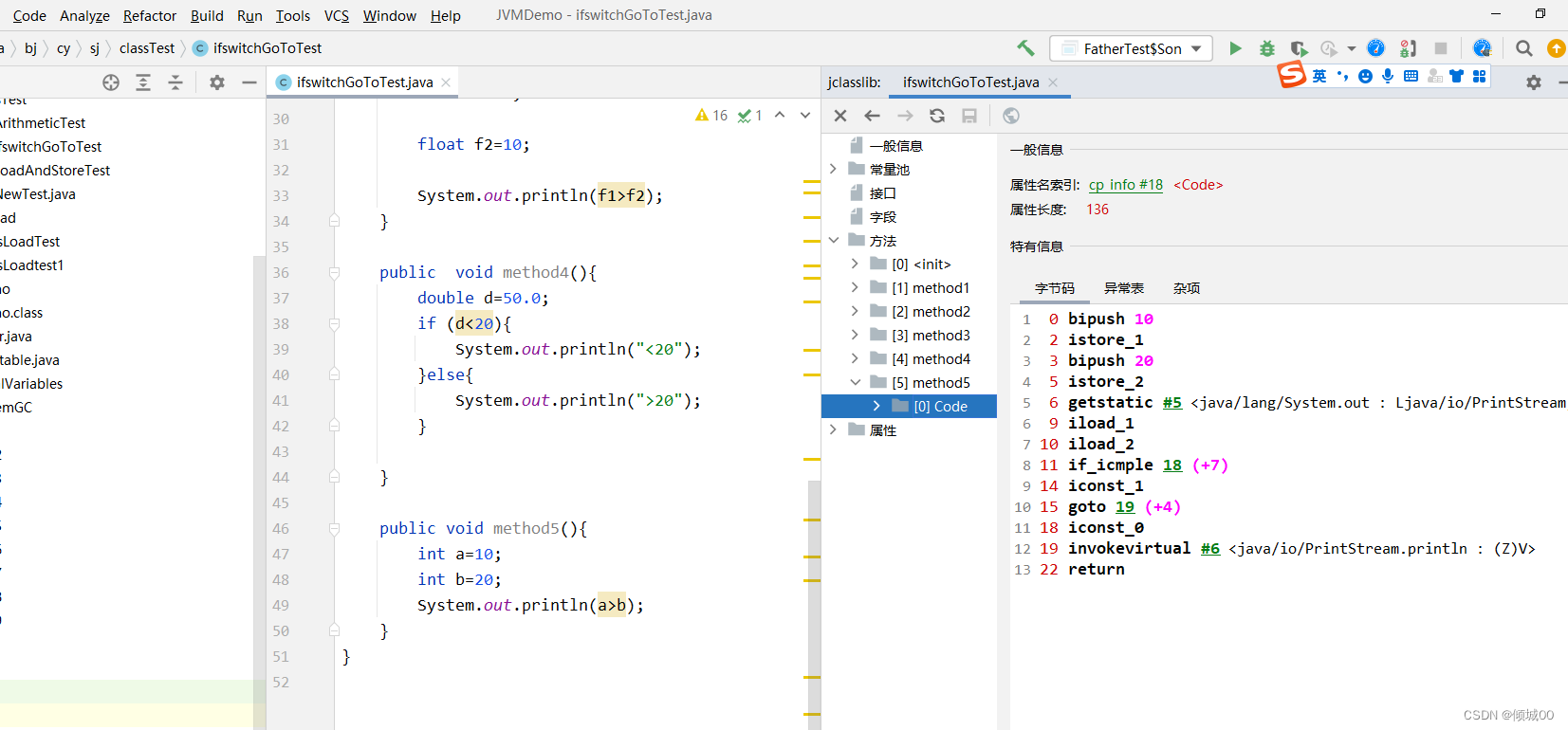Open ArithmeticTest in the project tree
Image resolution: width=1568 pixels, height=730 pixels.
point(43,123)
